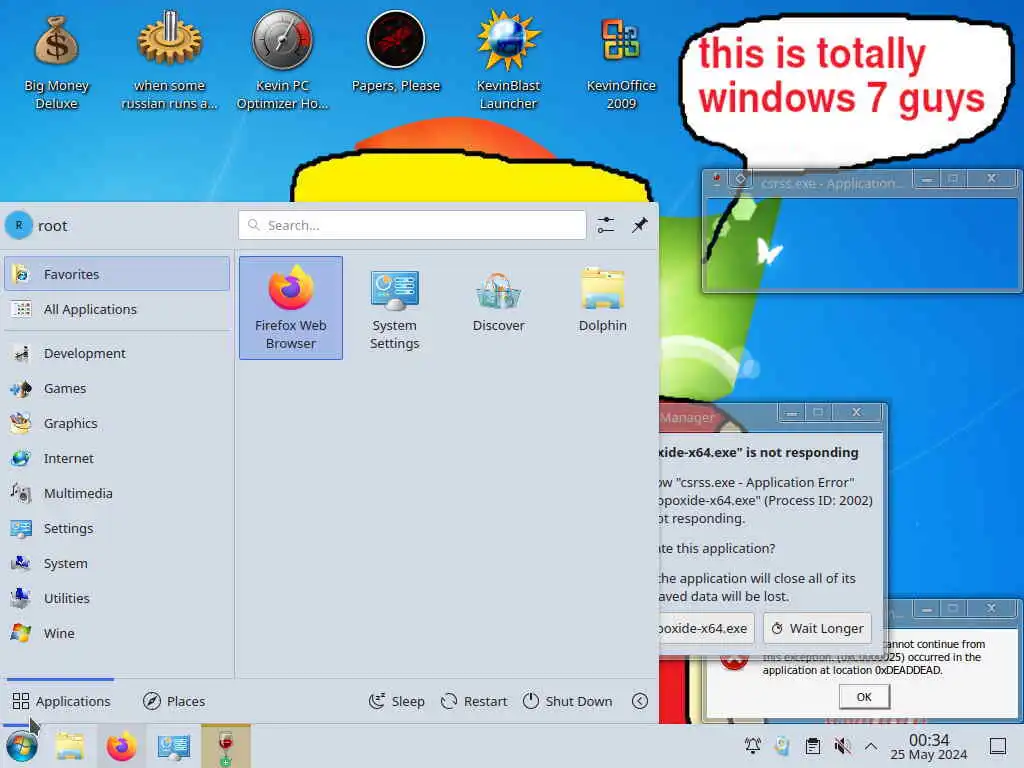The height and width of the screenshot is (768, 1024).
Task: Switch to Places tab
Action: click(174, 701)
